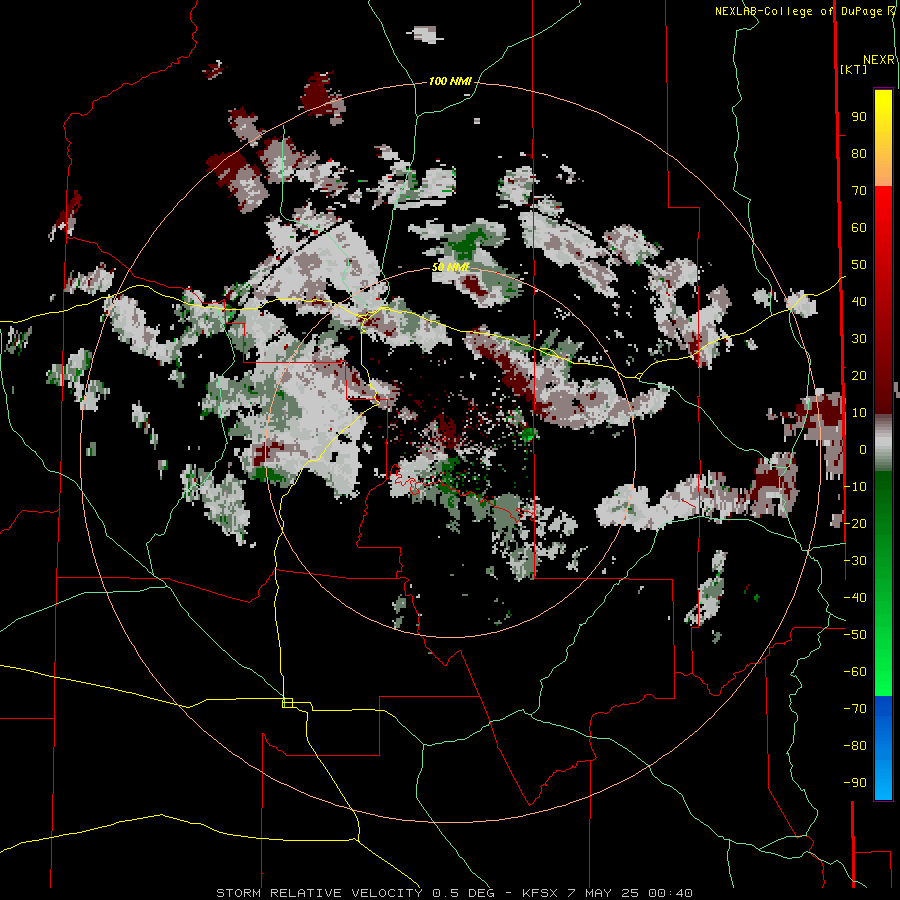
Task: Select the 50 value on the velocity scale
Action: (x=859, y=265)
